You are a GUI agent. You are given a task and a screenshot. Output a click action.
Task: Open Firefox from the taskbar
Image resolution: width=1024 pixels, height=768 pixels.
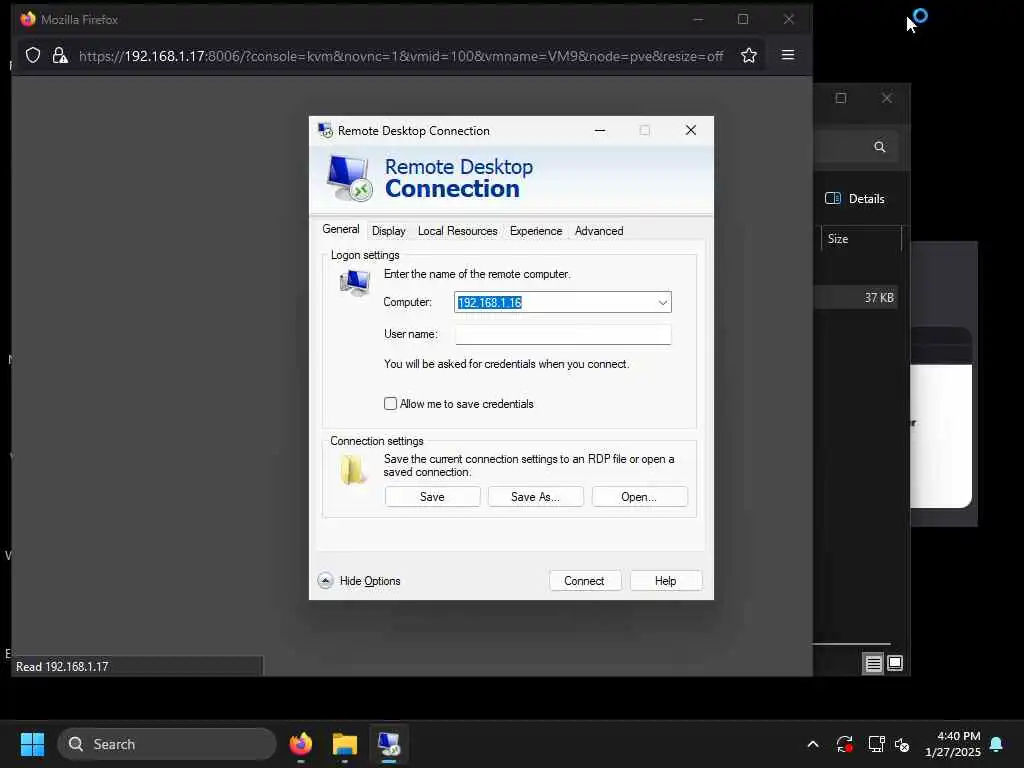[x=300, y=744]
